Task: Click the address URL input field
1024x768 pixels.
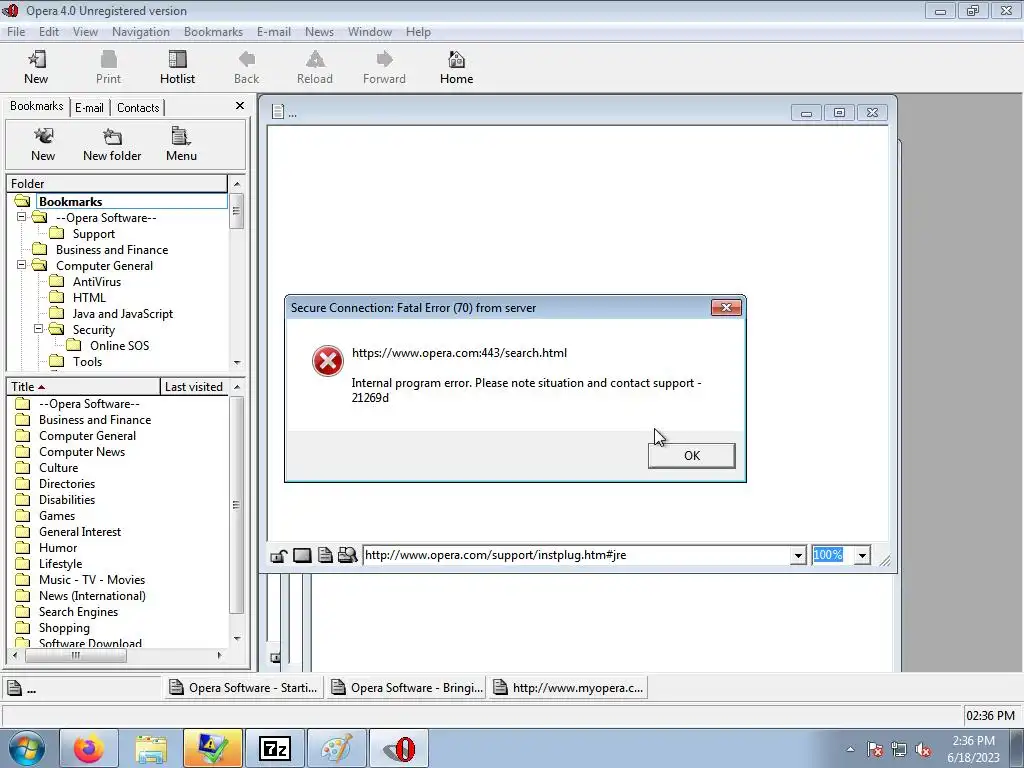Action: pyautogui.click(x=577, y=556)
